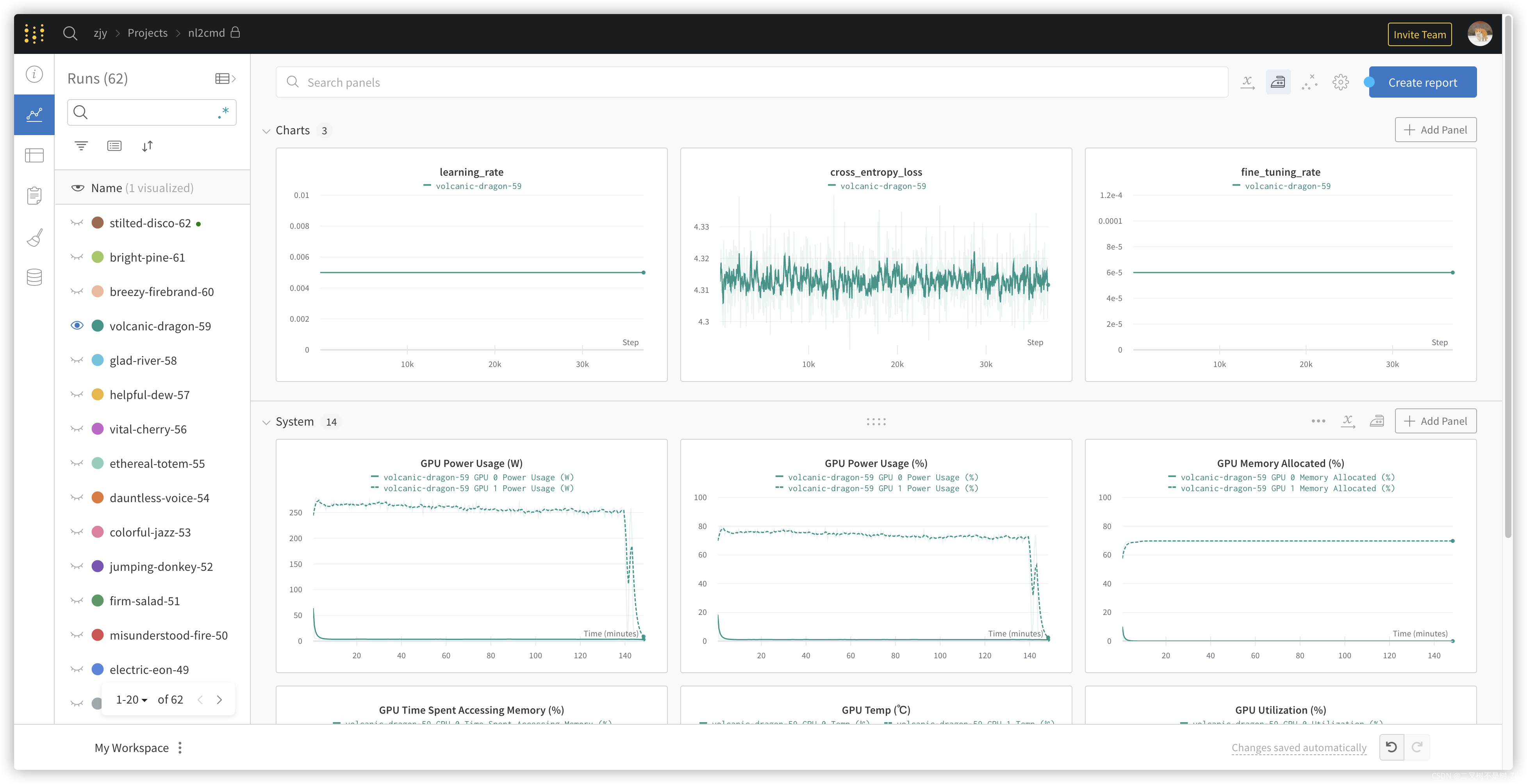
Task: Select the nl2cmd project breadcrumb
Action: click(206, 32)
